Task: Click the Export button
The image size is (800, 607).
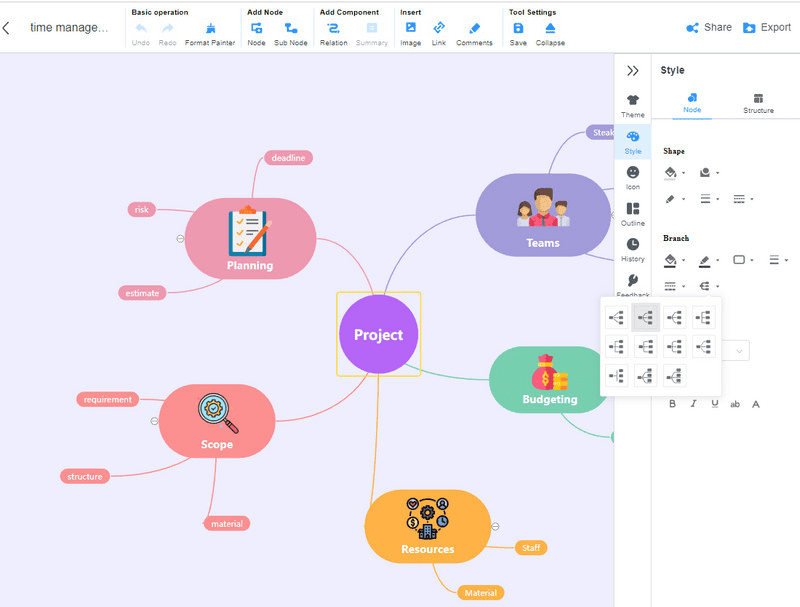Action: (767, 28)
